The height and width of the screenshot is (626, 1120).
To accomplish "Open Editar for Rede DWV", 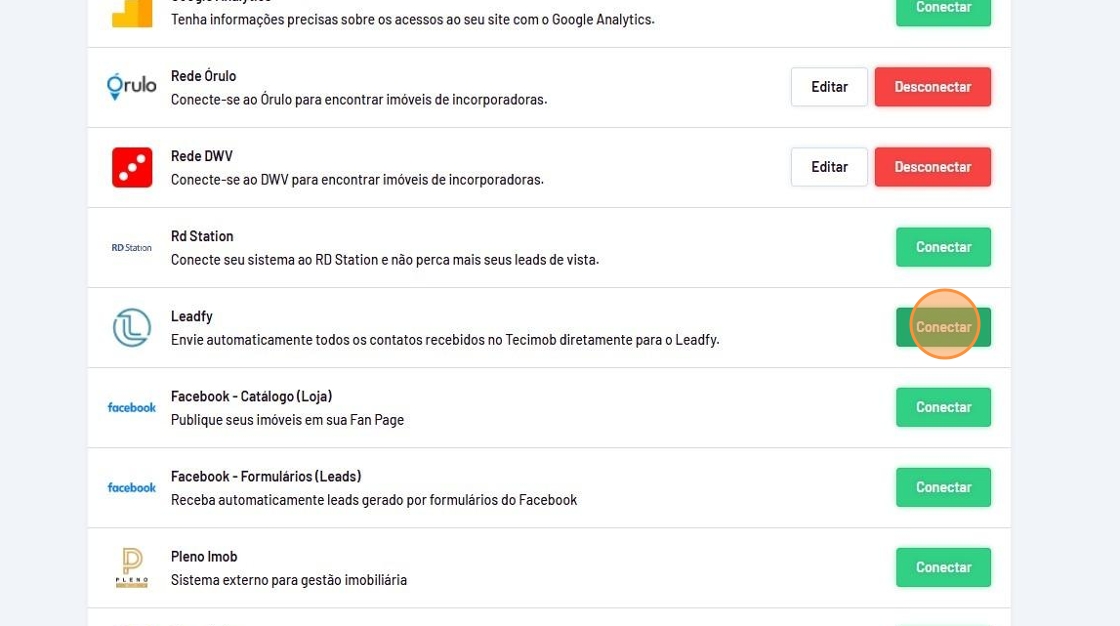I will (829, 167).
